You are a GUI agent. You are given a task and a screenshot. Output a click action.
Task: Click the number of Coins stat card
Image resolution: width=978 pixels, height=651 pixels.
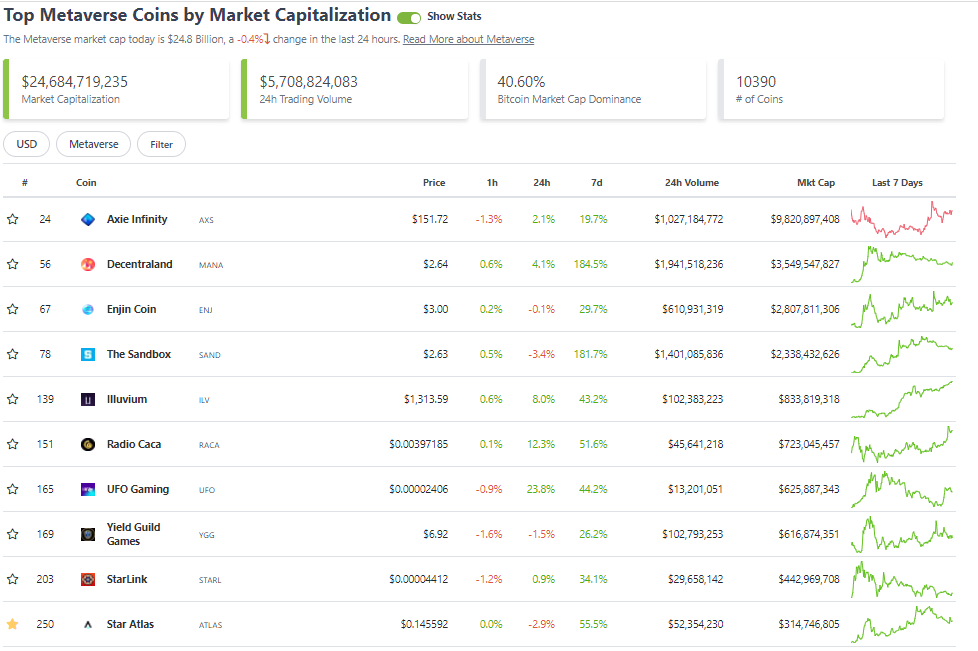tap(831, 89)
